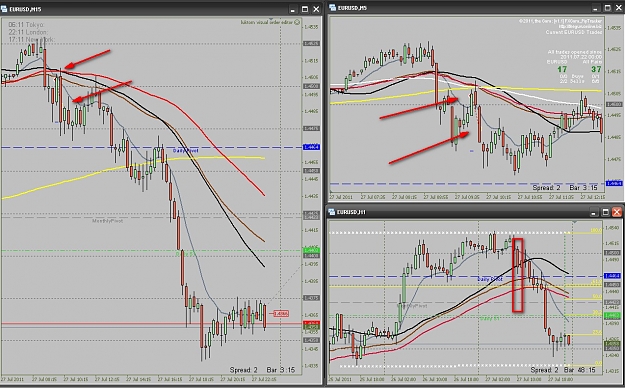Click the blue pivot price tag on M5 price axis
This screenshot has height=388, width=625.
[x=613, y=183]
